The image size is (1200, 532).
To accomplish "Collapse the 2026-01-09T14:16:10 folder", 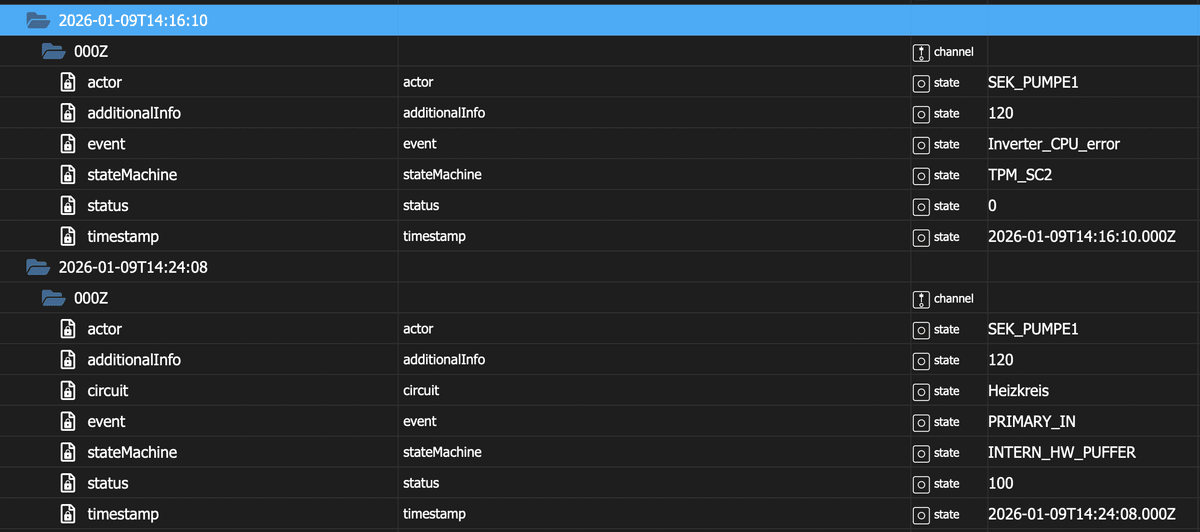I will click(38, 20).
